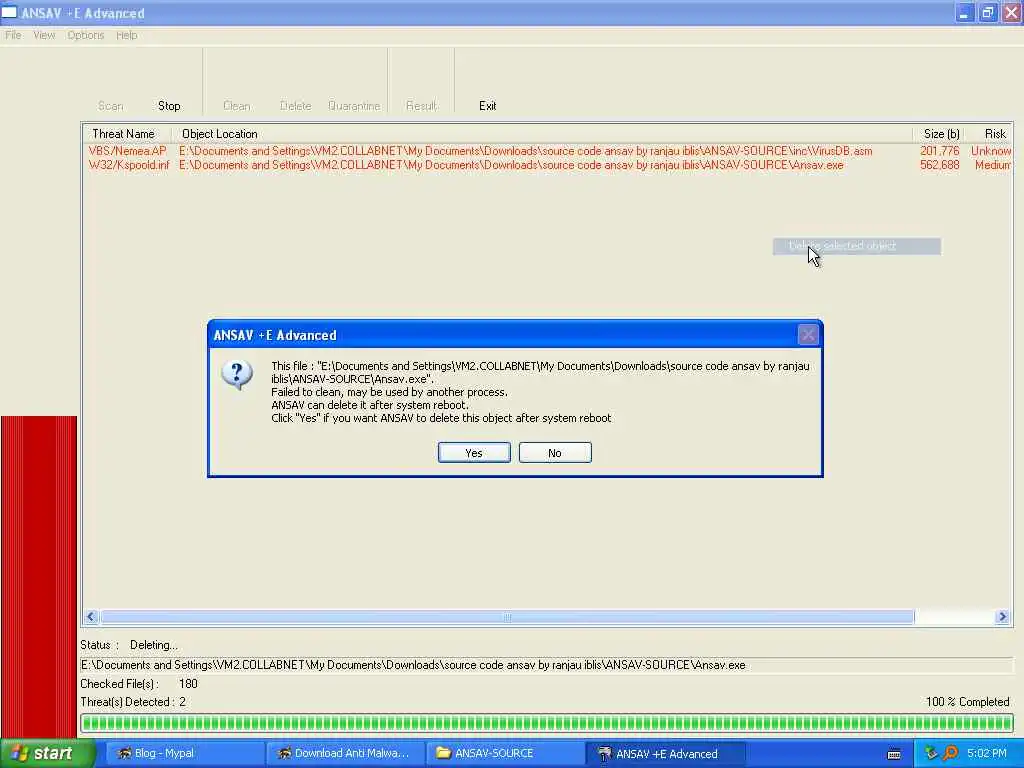This screenshot has height=768, width=1024.
Task: Click ANSAV +E Advanced taskbar button
Action: coord(666,754)
